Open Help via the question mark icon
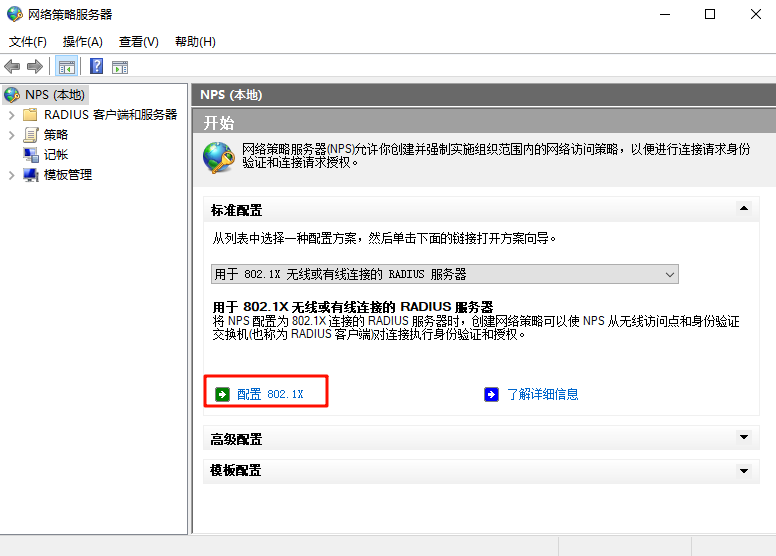 pos(97,67)
